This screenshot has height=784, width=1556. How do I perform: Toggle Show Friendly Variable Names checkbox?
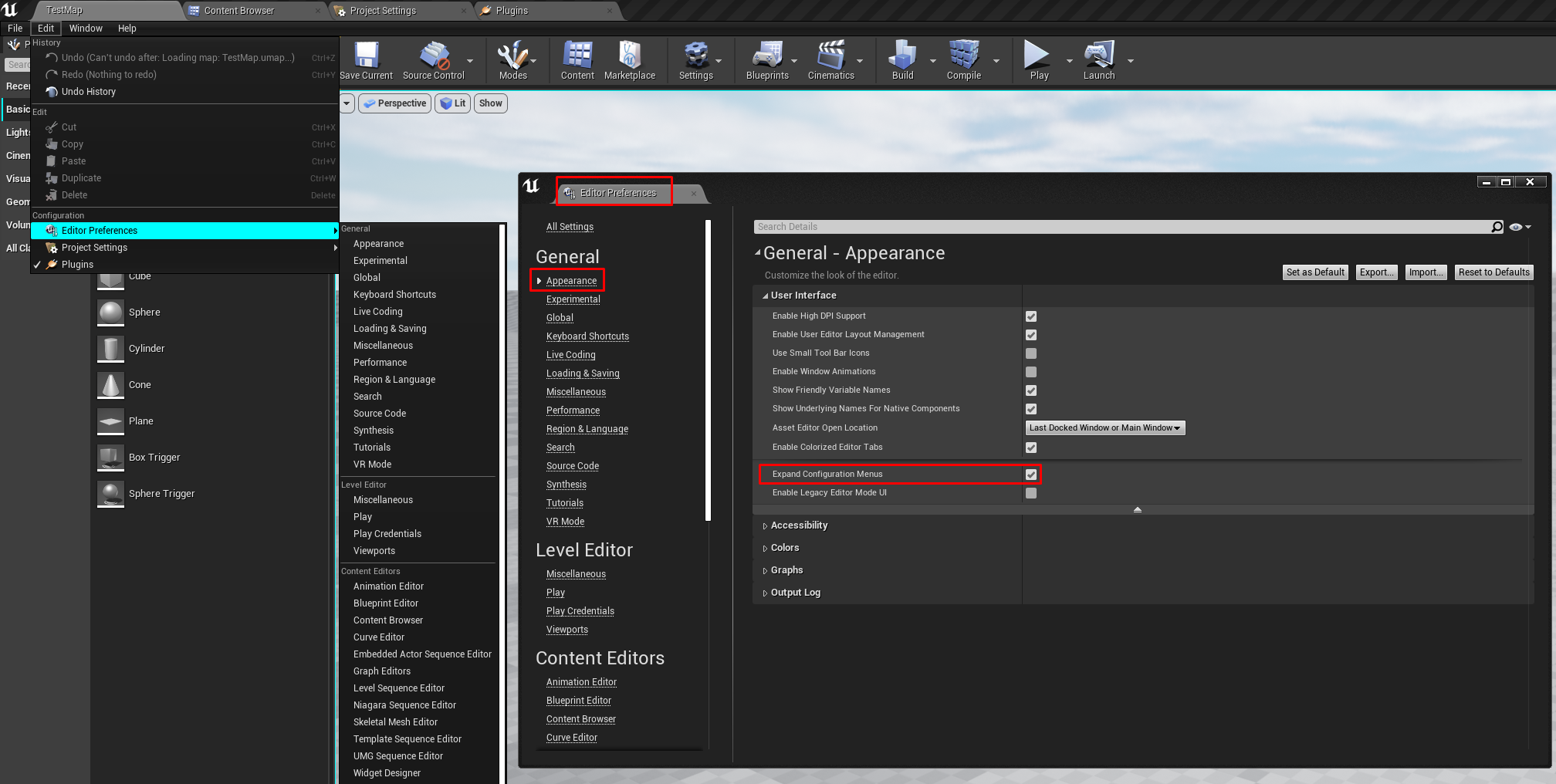(1031, 390)
